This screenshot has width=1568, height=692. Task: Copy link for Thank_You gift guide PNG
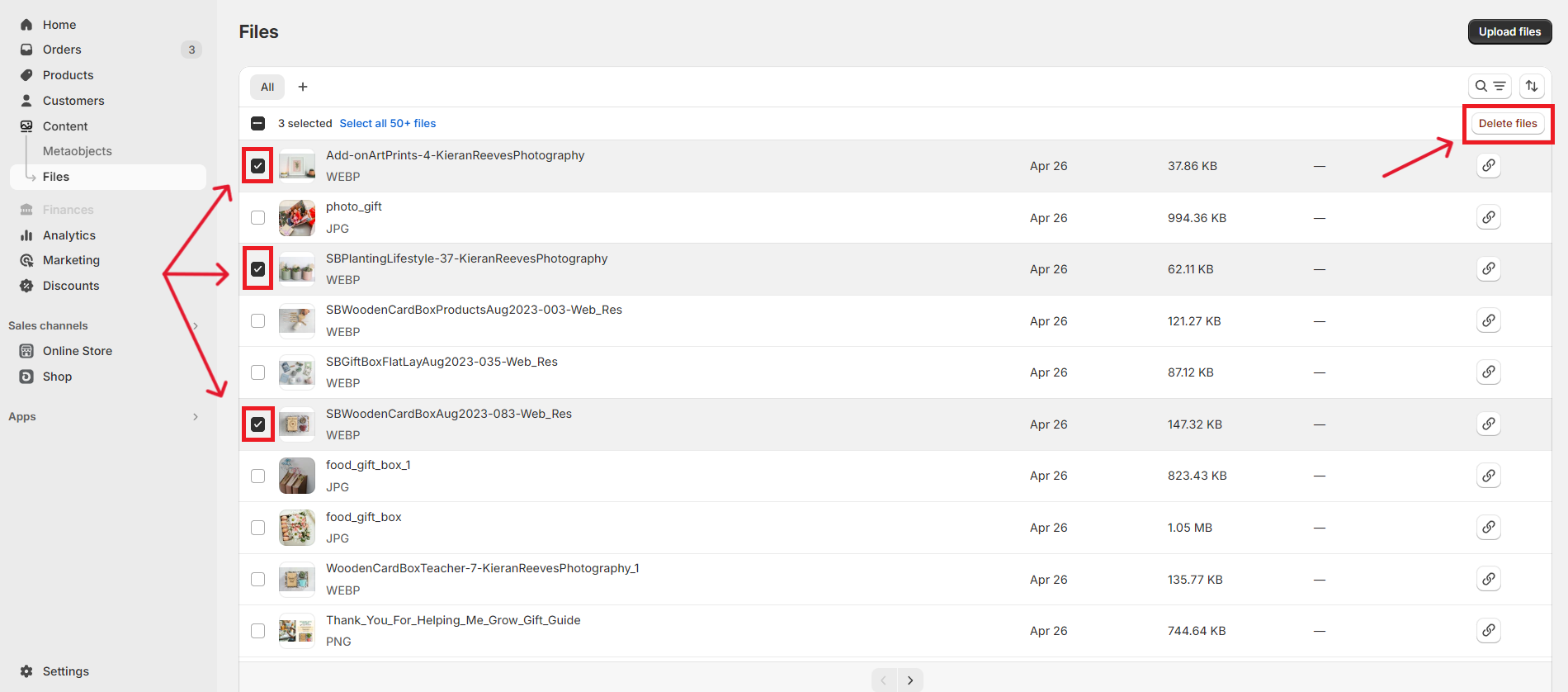pos(1488,630)
